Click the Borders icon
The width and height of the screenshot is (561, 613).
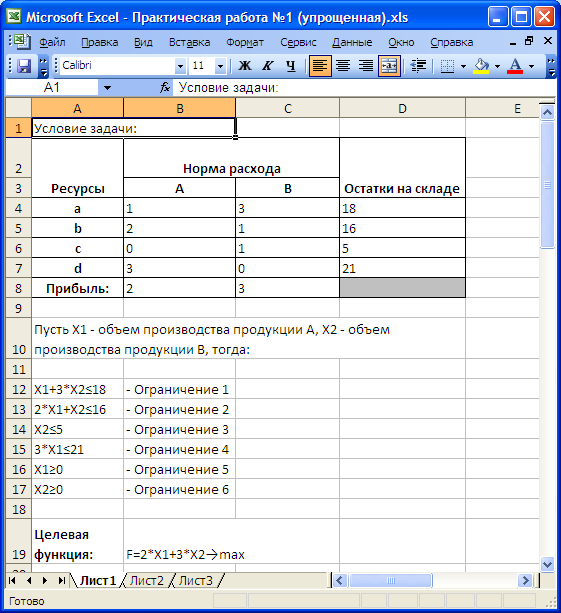(x=447, y=66)
